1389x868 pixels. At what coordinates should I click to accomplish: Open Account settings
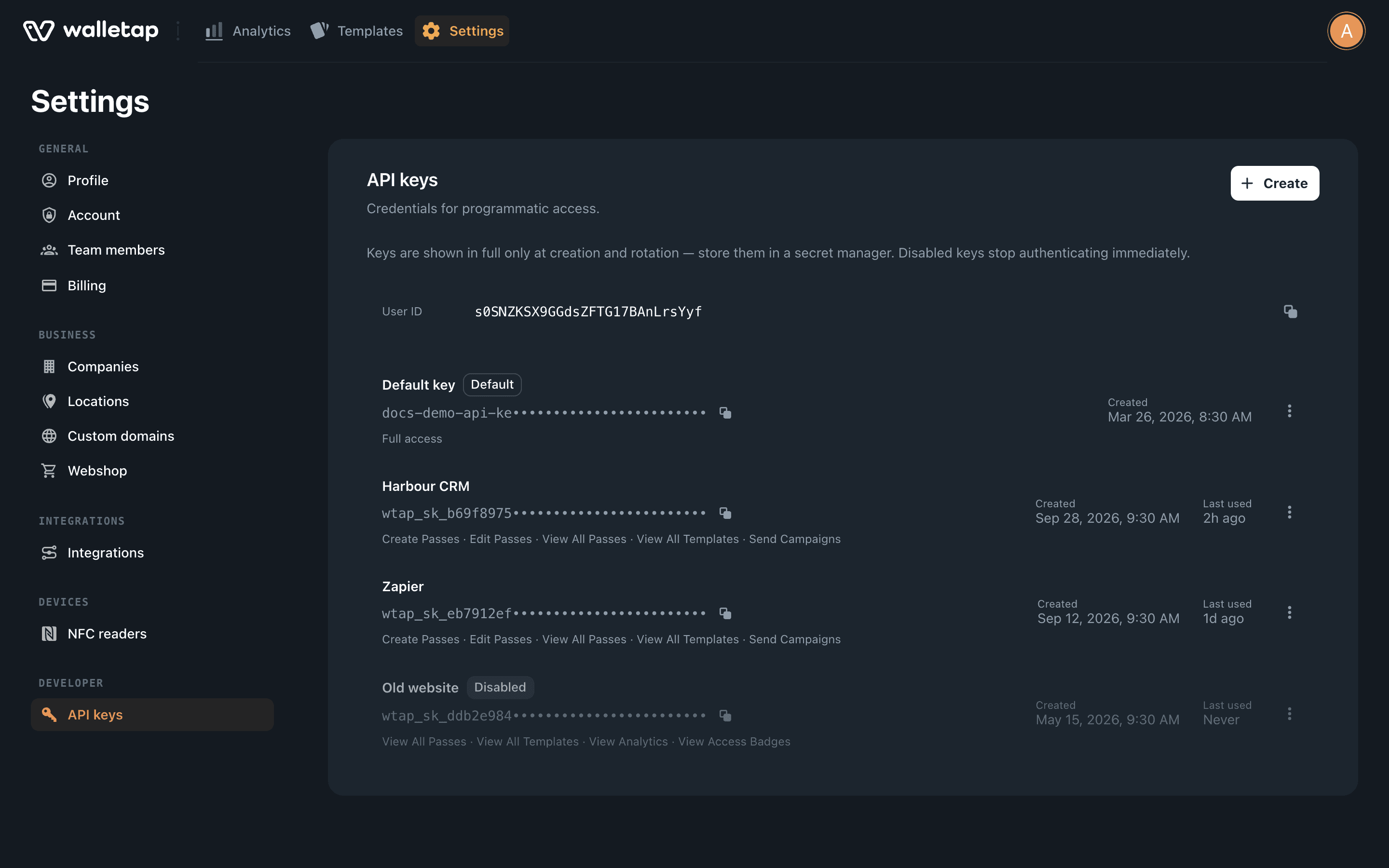tap(152, 215)
